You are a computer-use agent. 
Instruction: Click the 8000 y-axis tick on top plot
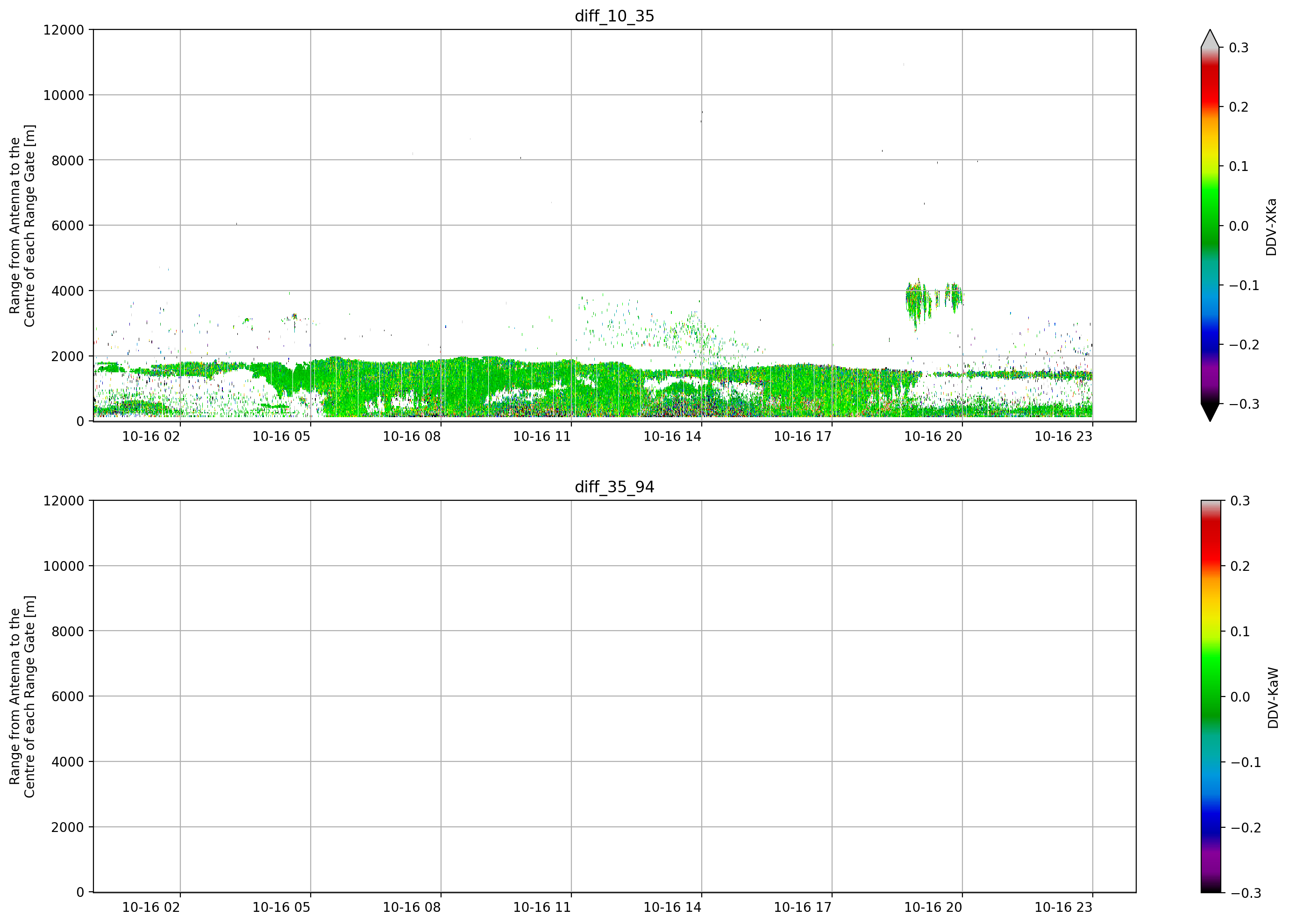coord(68,160)
